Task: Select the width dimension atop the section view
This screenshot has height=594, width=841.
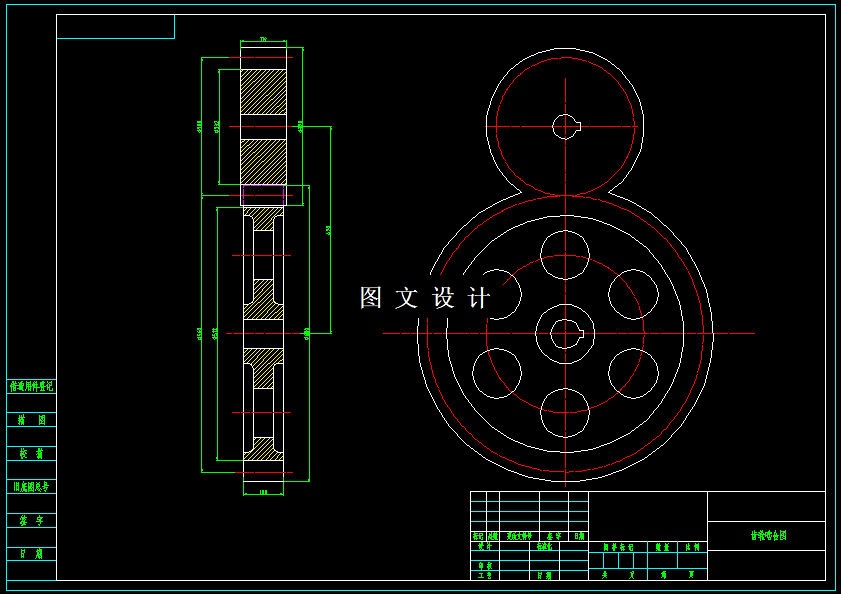Action: point(263,40)
